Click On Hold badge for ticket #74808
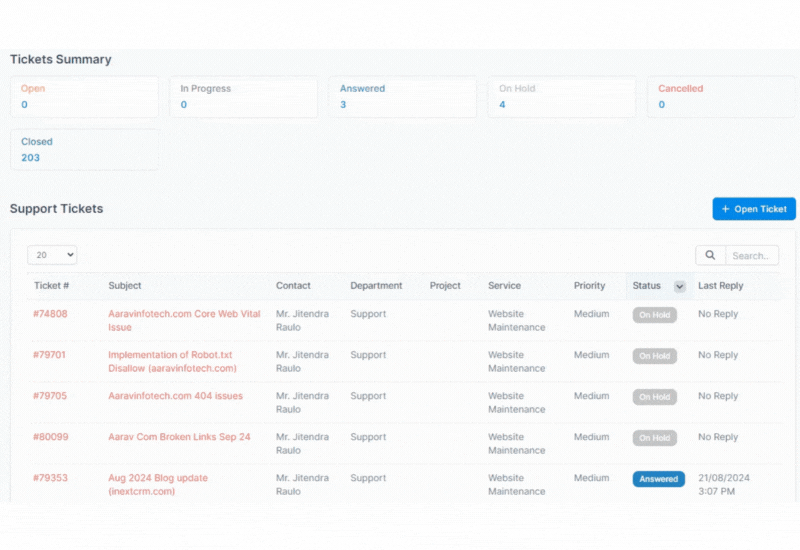Image resolution: width=800 pixels, height=550 pixels. click(655, 315)
